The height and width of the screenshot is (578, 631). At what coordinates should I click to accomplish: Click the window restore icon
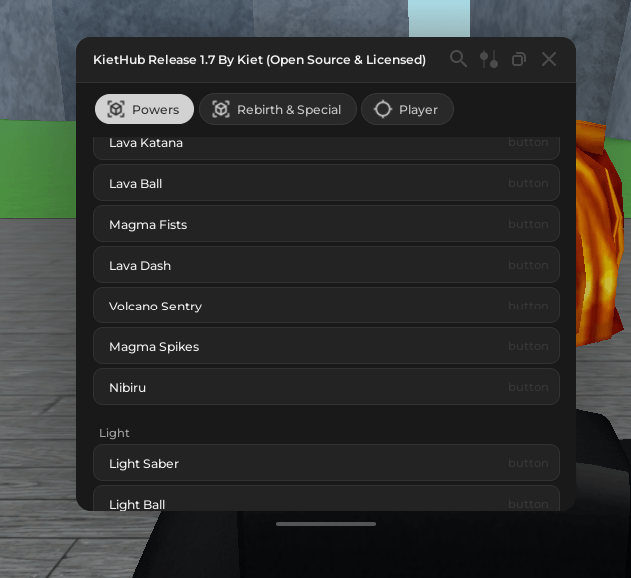(x=519, y=60)
